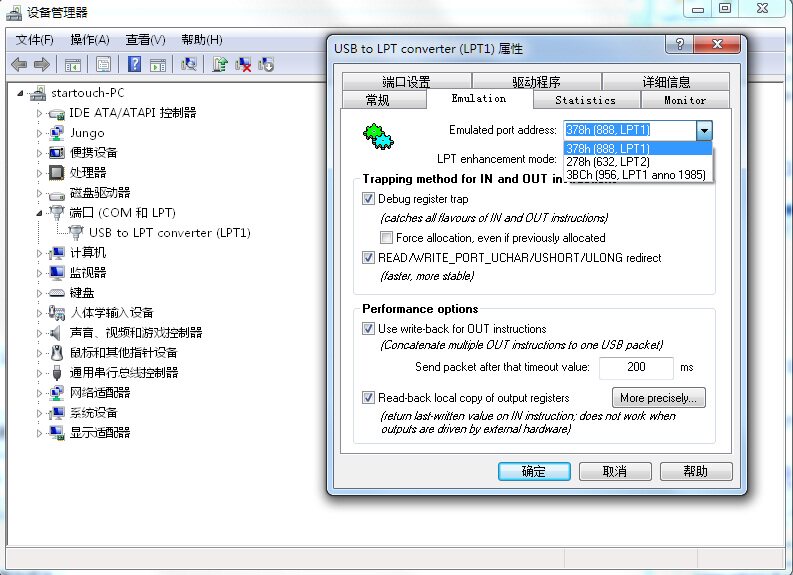Image resolution: width=793 pixels, height=575 pixels.
Task: Switch to the Monitor tab
Action: [685, 100]
